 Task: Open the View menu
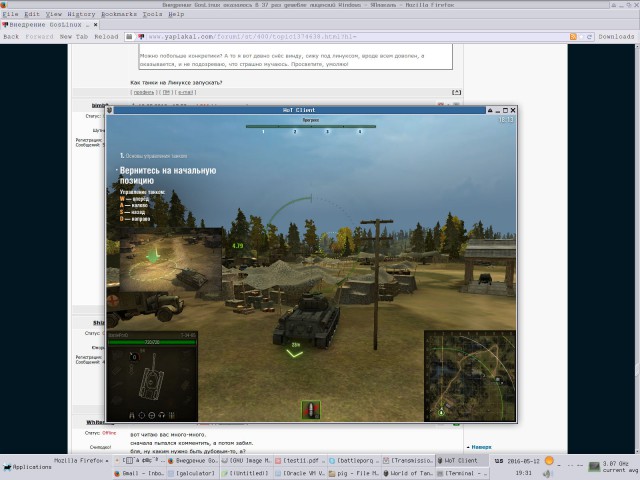coord(53,14)
